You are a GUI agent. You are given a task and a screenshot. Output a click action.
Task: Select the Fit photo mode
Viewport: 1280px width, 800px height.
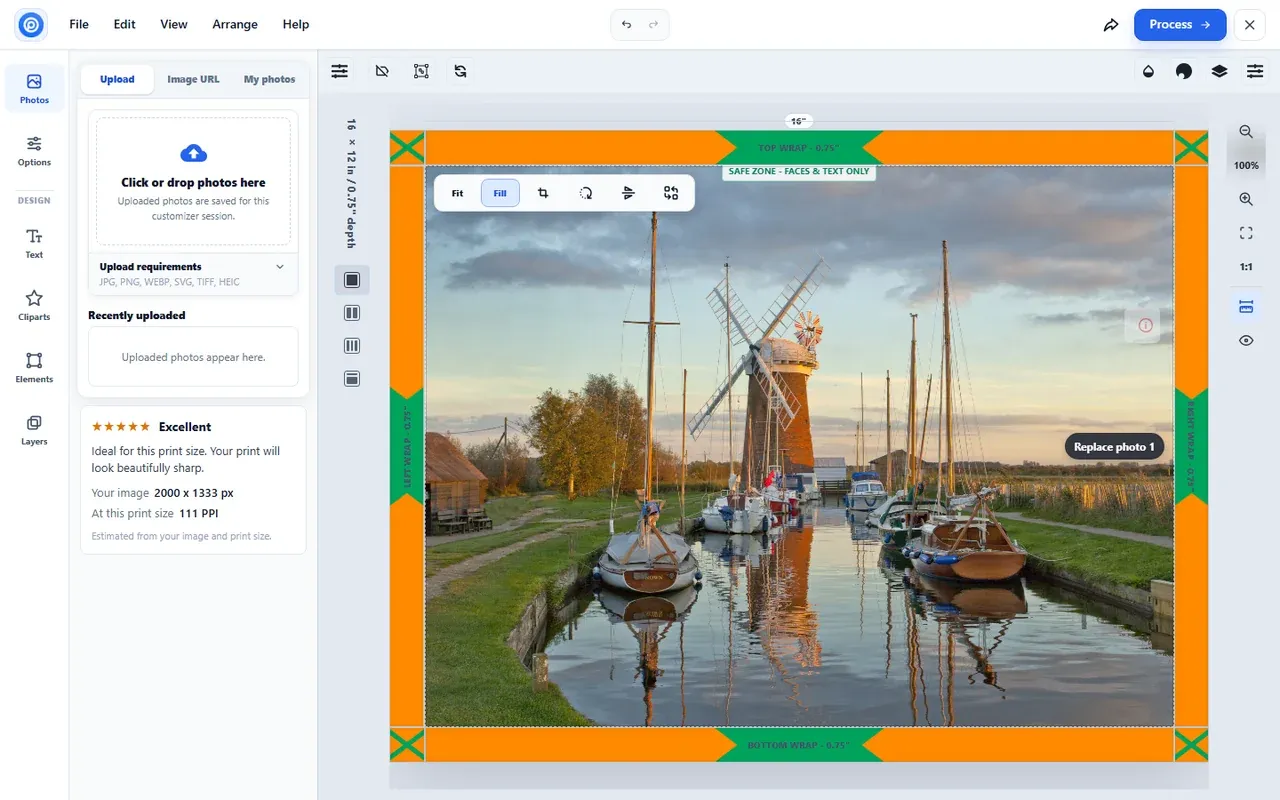457,193
